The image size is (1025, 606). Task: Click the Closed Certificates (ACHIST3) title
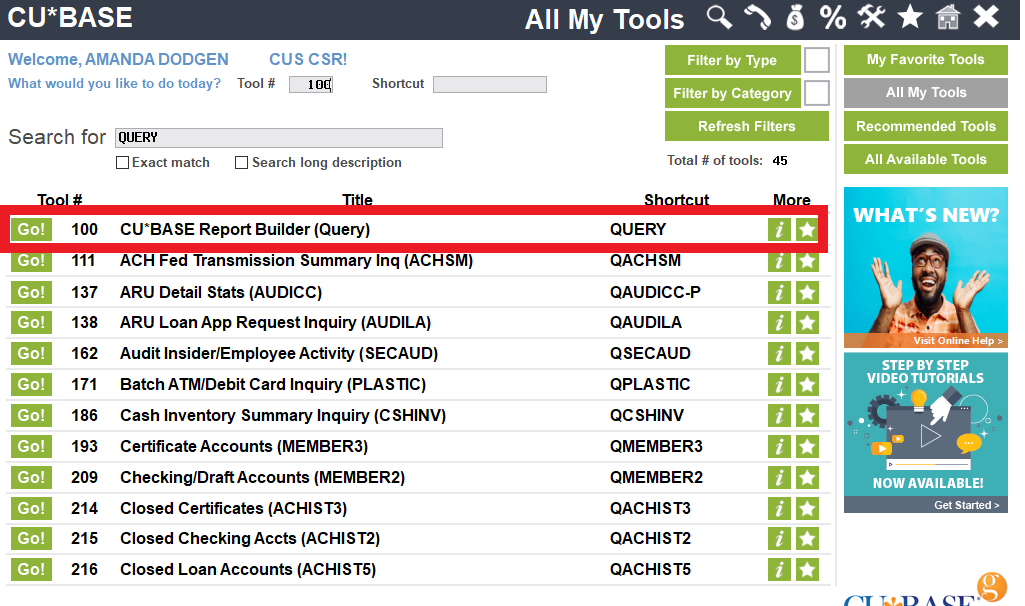pyautogui.click(x=233, y=509)
